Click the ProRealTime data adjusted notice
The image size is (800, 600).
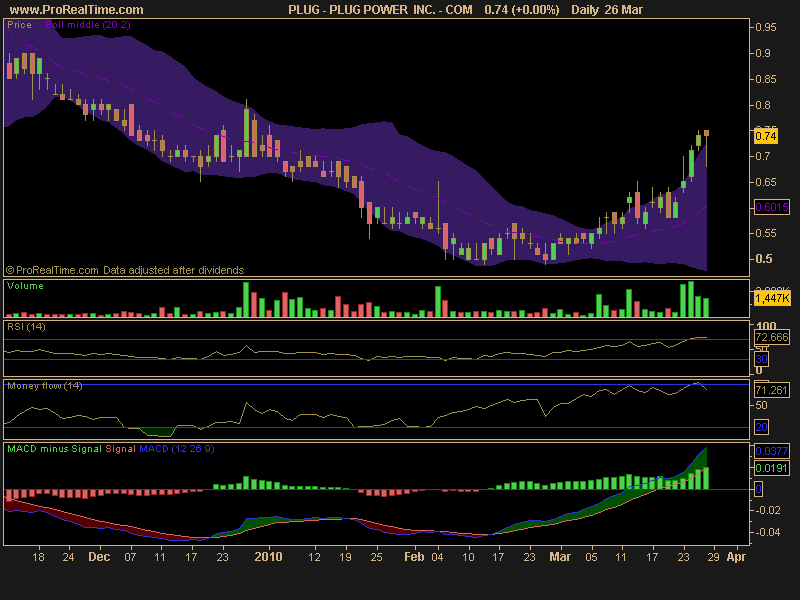[125, 270]
